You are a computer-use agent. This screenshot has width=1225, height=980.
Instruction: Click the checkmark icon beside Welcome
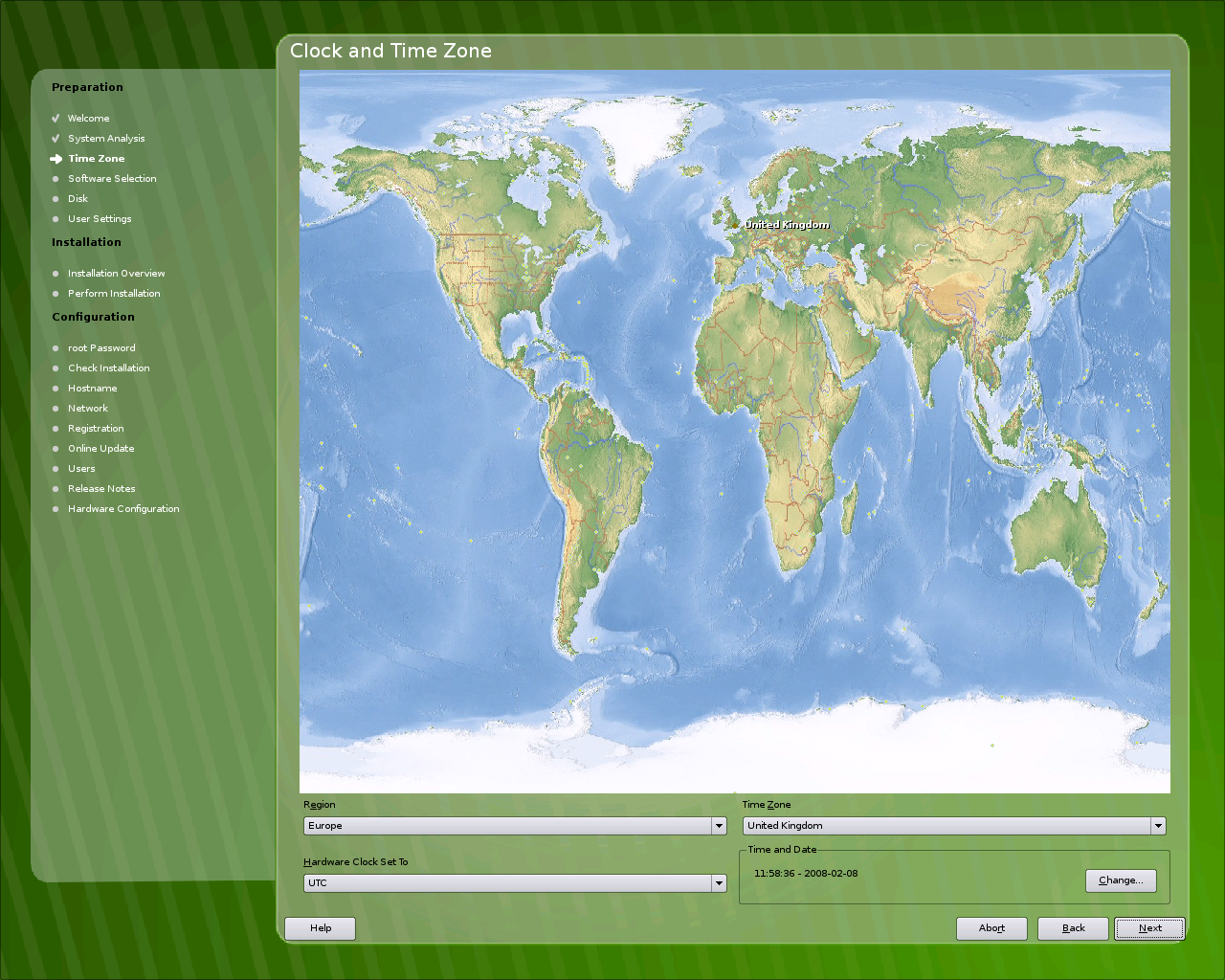tap(56, 119)
